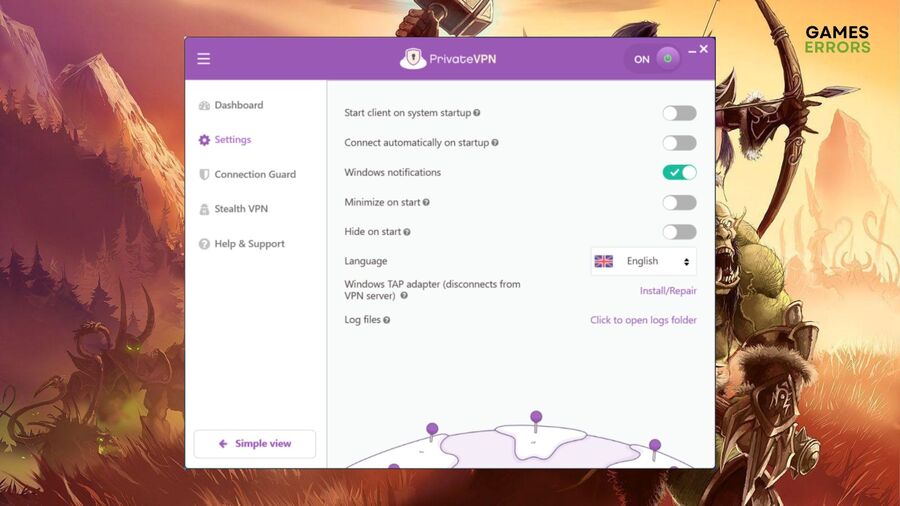Click help icon beside Log files
This screenshot has height=506, width=900.
[386, 320]
